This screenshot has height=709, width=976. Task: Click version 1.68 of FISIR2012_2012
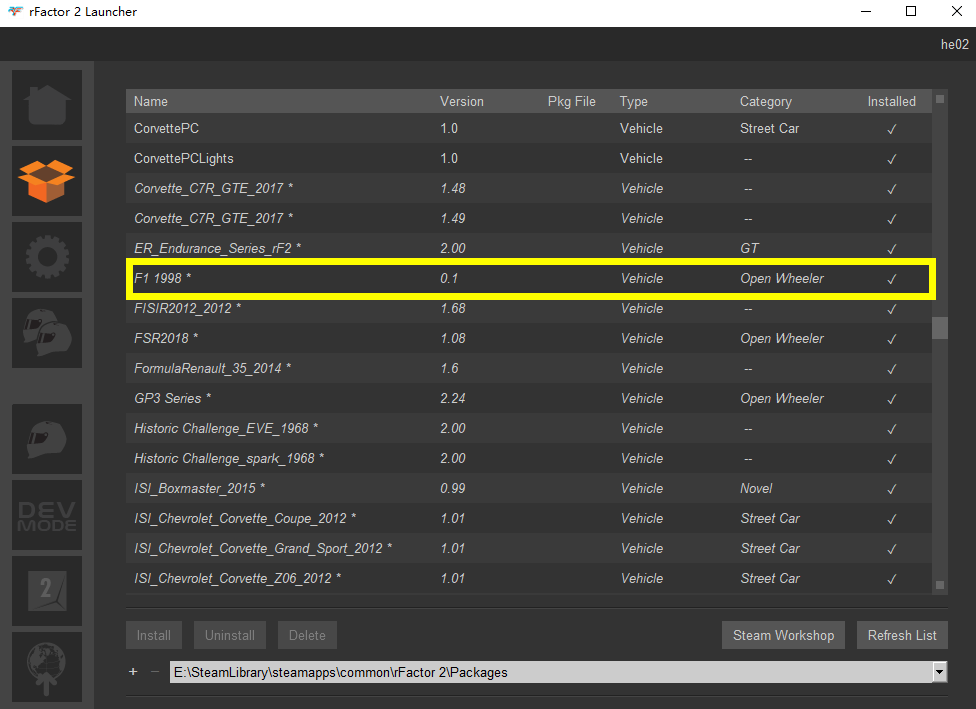click(453, 308)
